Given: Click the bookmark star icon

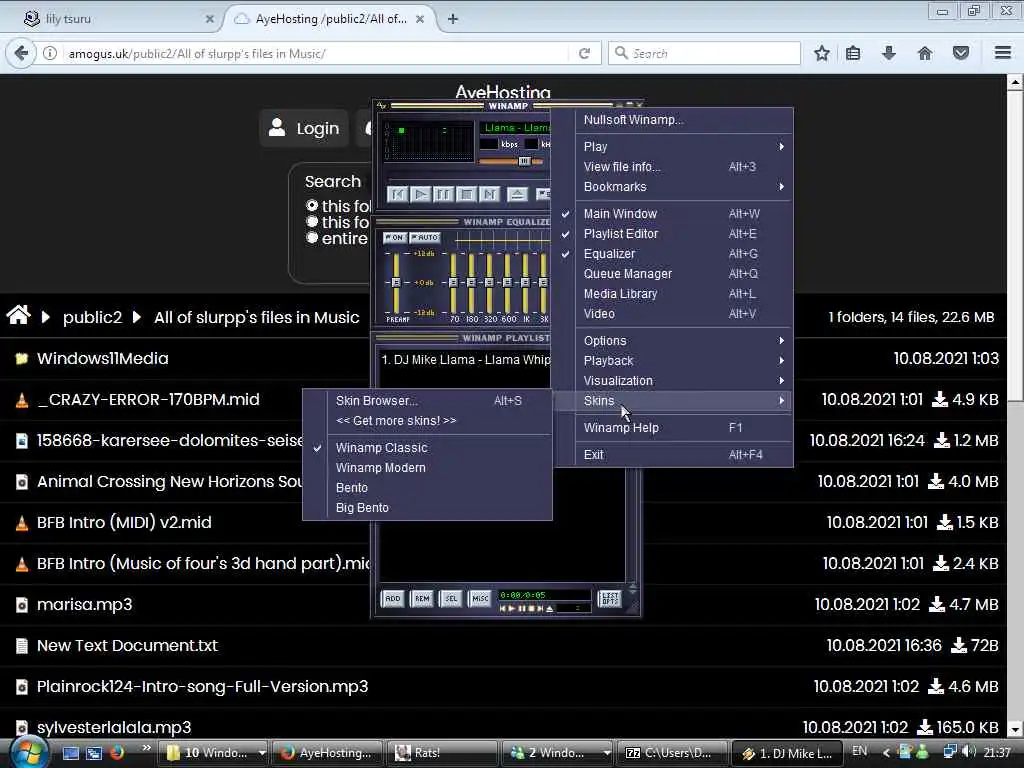Looking at the screenshot, I should [x=822, y=54].
